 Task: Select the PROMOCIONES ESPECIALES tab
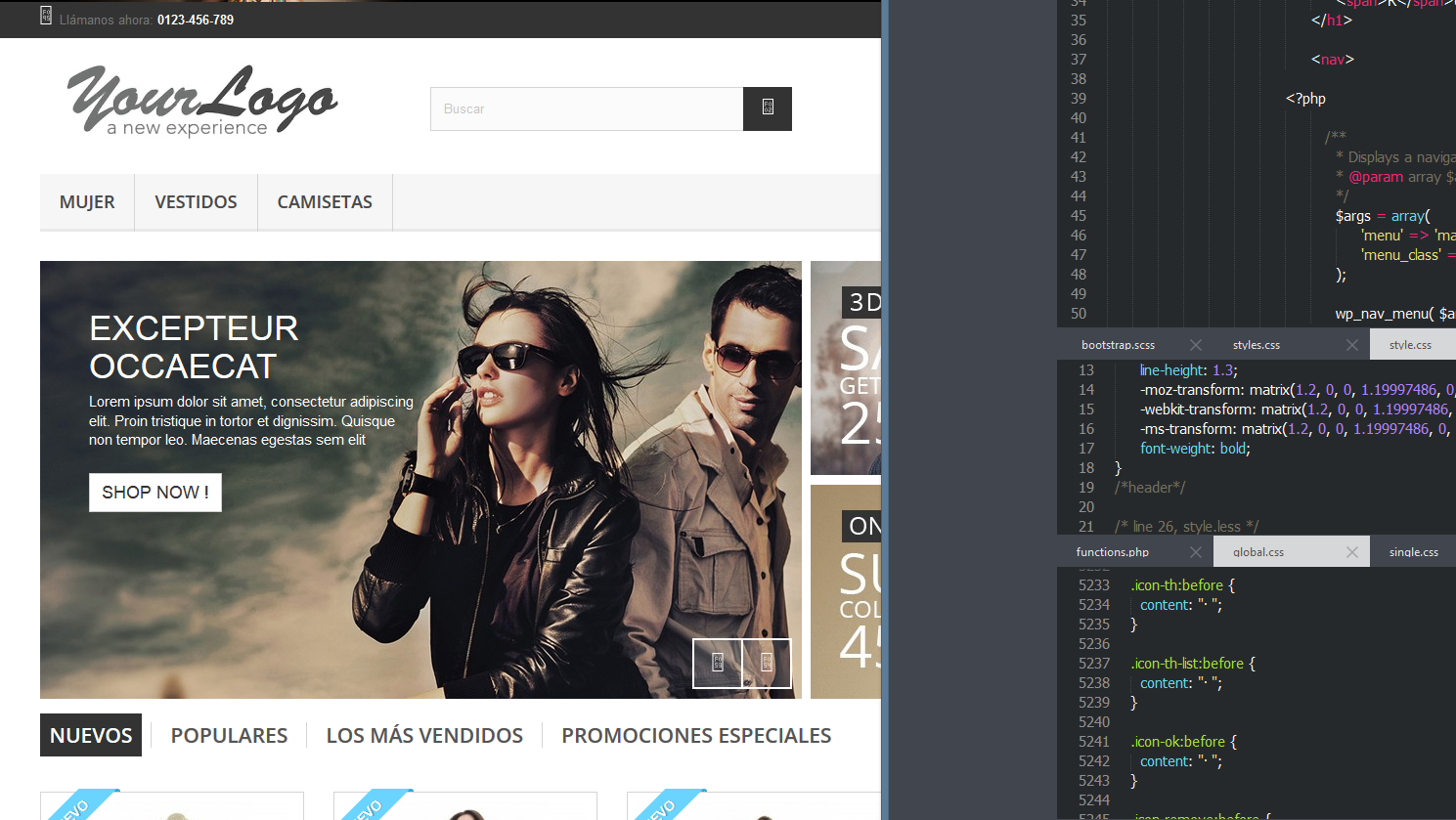pos(696,735)
